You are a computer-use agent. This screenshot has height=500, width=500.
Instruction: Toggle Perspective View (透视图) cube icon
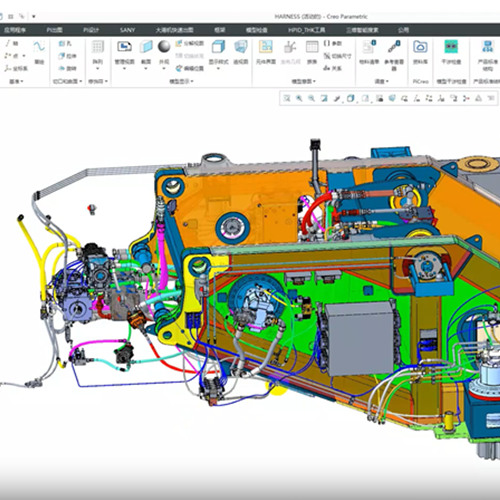[241, 47]
